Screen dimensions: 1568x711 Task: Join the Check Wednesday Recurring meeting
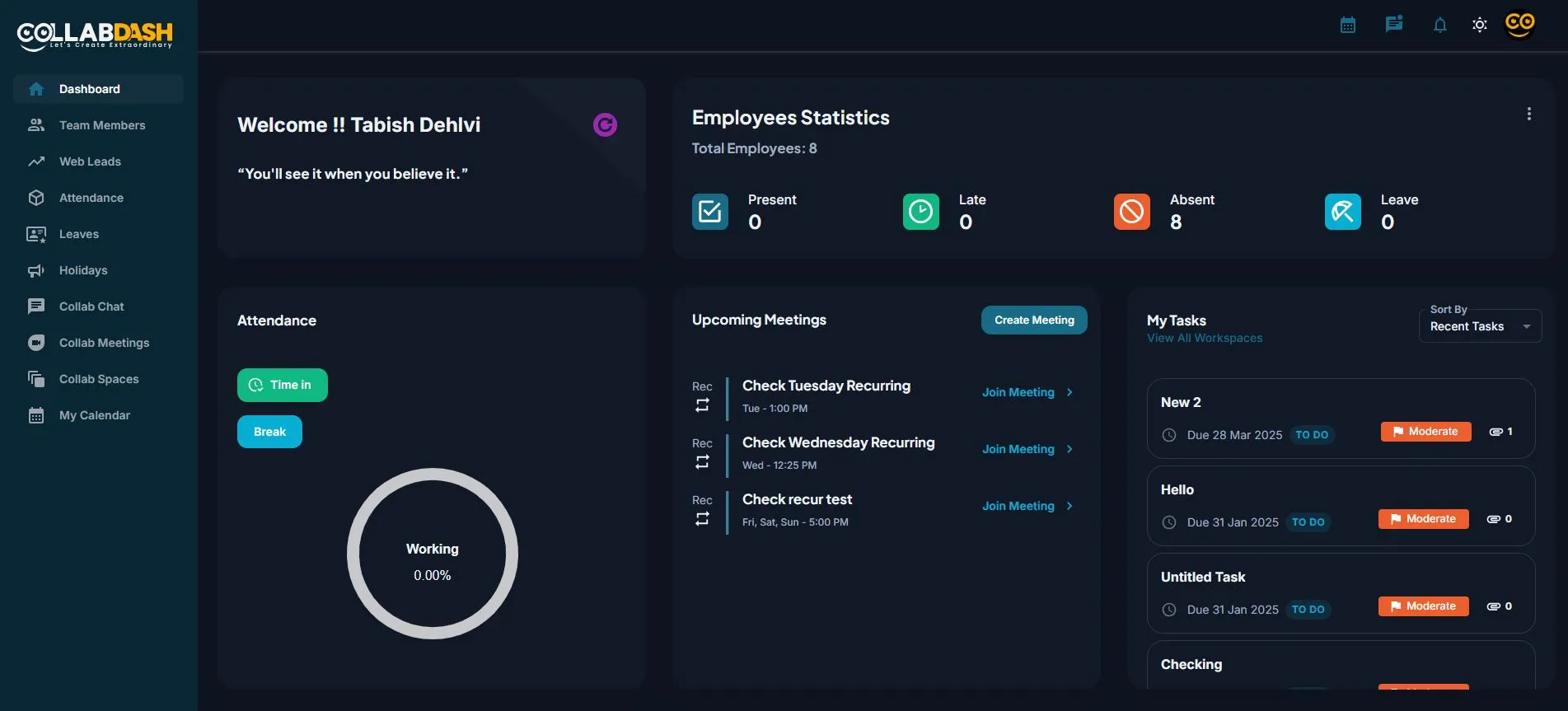[x=1018, y=449]
